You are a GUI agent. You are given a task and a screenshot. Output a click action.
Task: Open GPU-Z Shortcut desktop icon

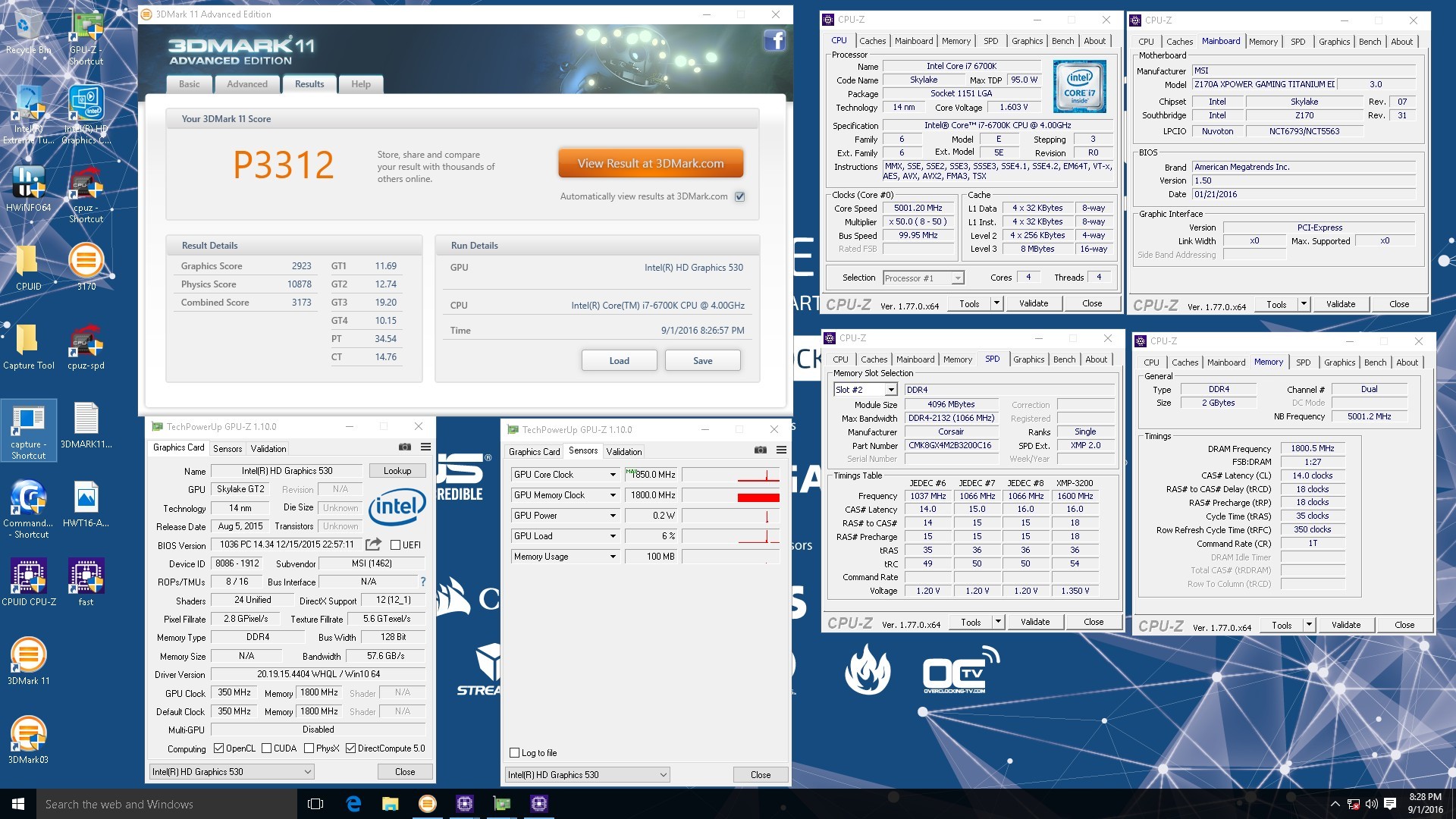(x=86, y=36)
